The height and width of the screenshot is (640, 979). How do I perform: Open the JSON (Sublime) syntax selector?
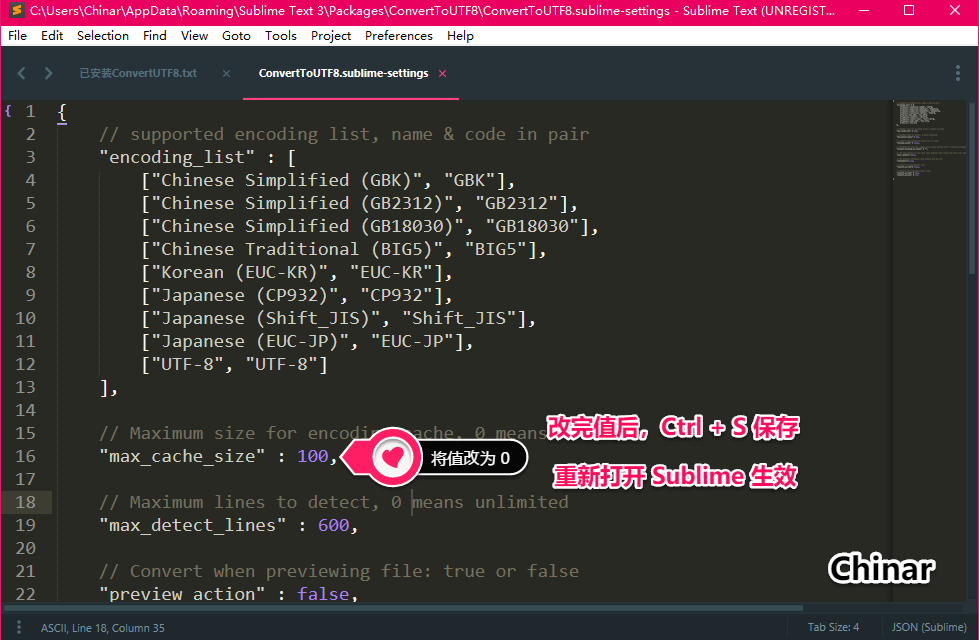coord(929,626)
